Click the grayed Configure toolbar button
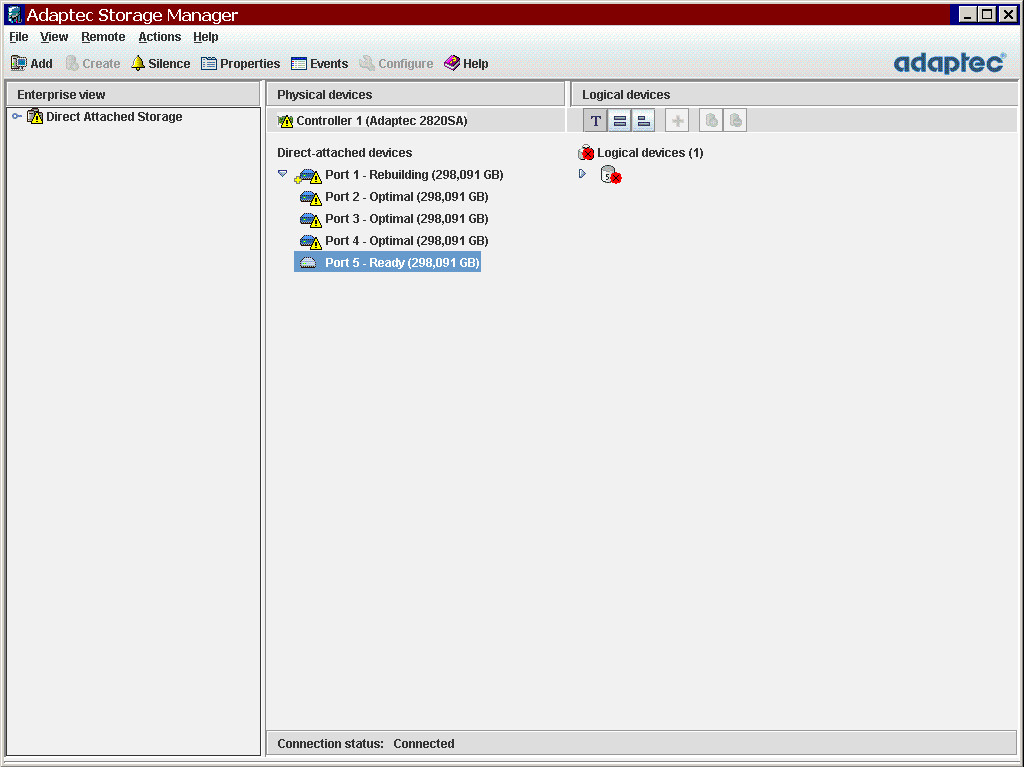The height and width of the screenshot is (768, 1024). (396, 63)
